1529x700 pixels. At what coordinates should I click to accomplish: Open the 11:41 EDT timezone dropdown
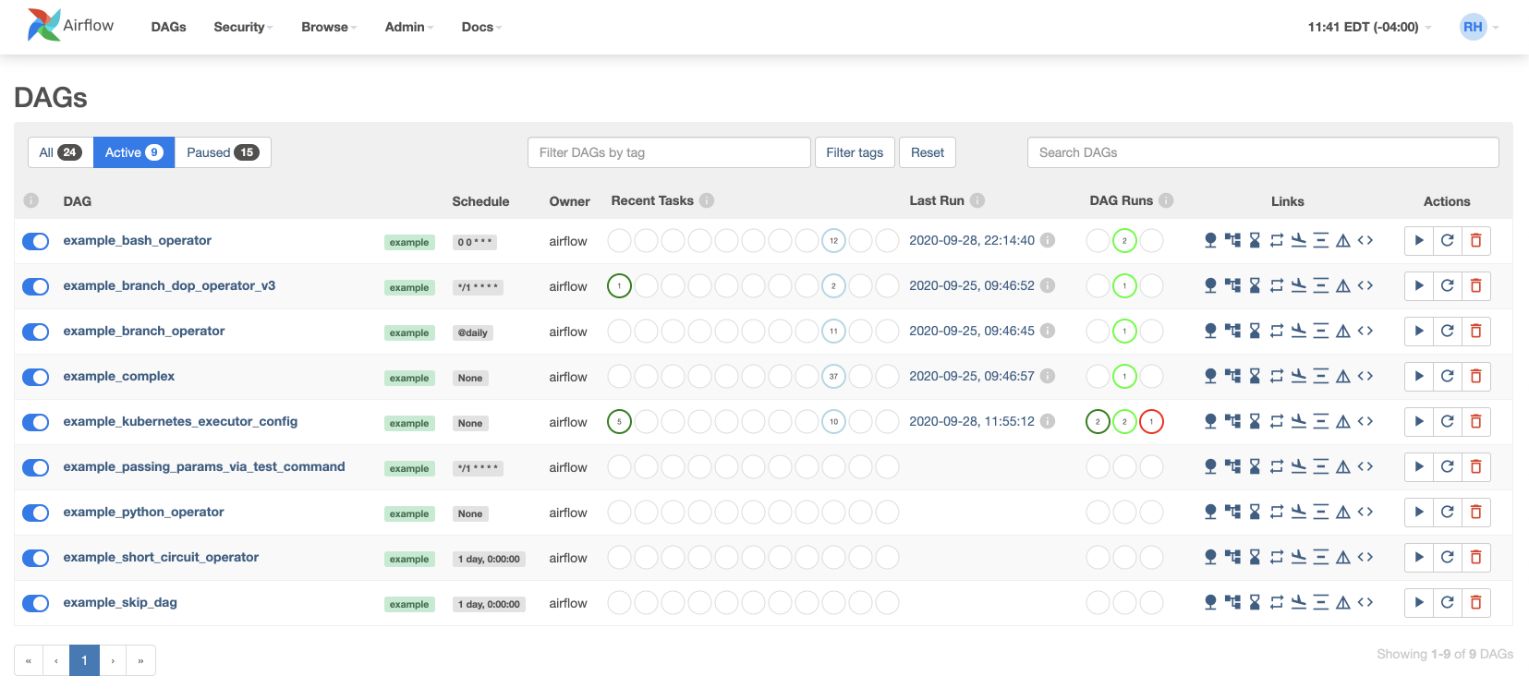[x=1368, y=27]
